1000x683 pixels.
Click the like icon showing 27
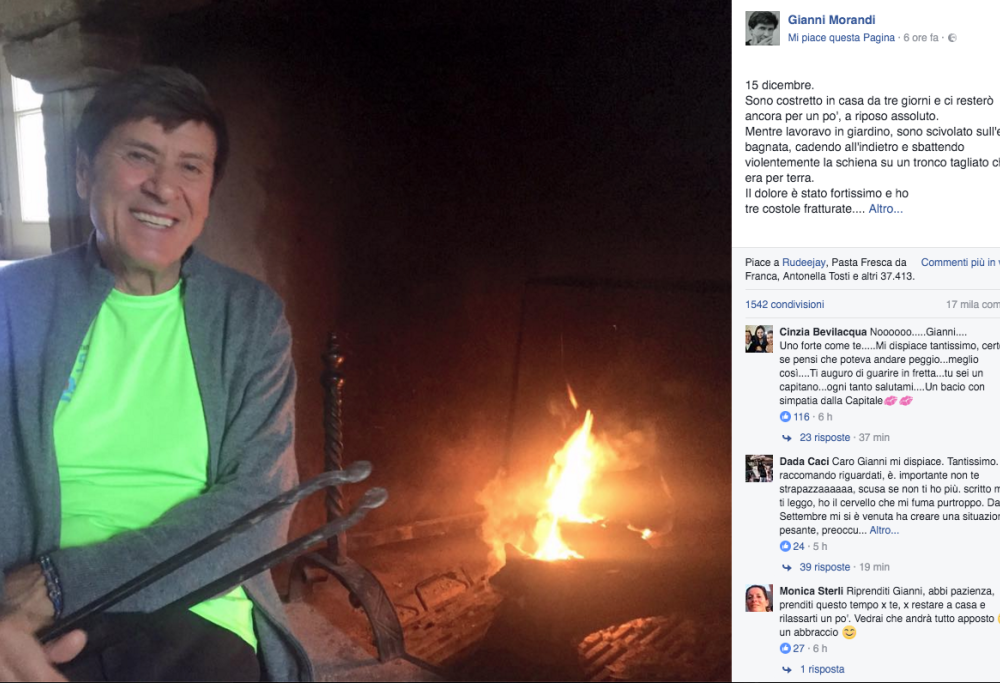(x=785, y=648)
